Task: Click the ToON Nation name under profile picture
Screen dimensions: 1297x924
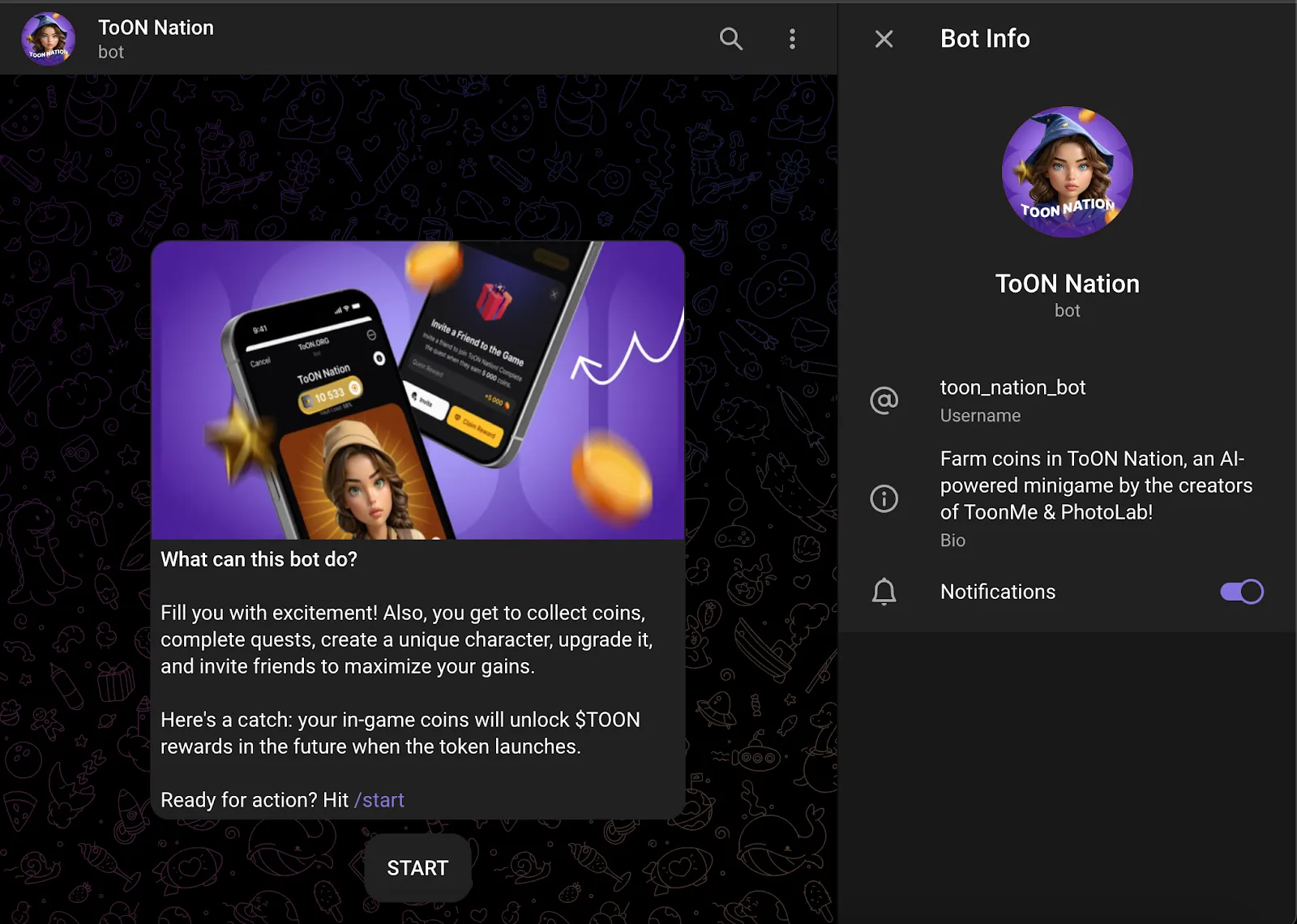Action: 1067,284
